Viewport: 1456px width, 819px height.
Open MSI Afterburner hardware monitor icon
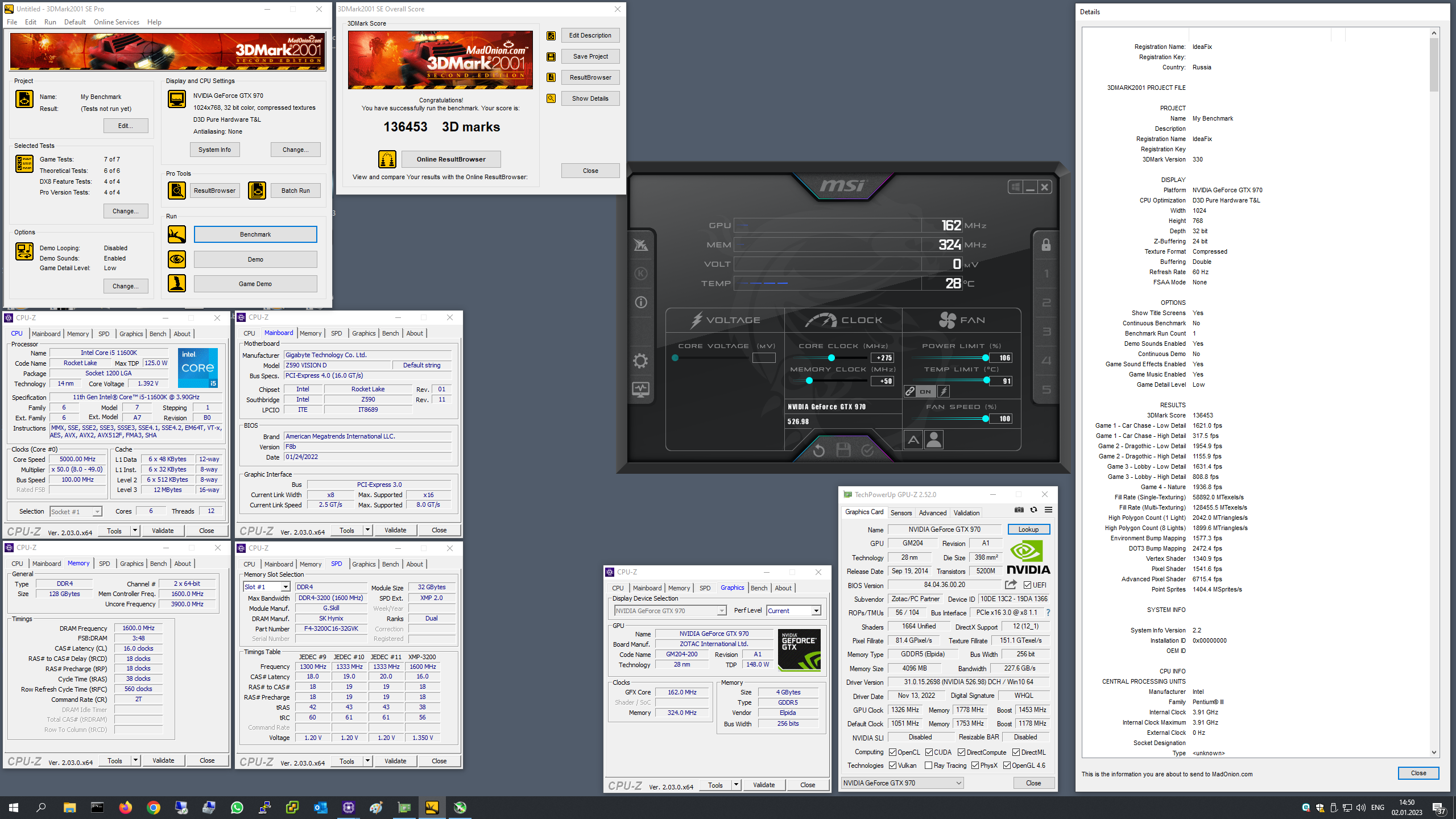(x=640, y=390)
